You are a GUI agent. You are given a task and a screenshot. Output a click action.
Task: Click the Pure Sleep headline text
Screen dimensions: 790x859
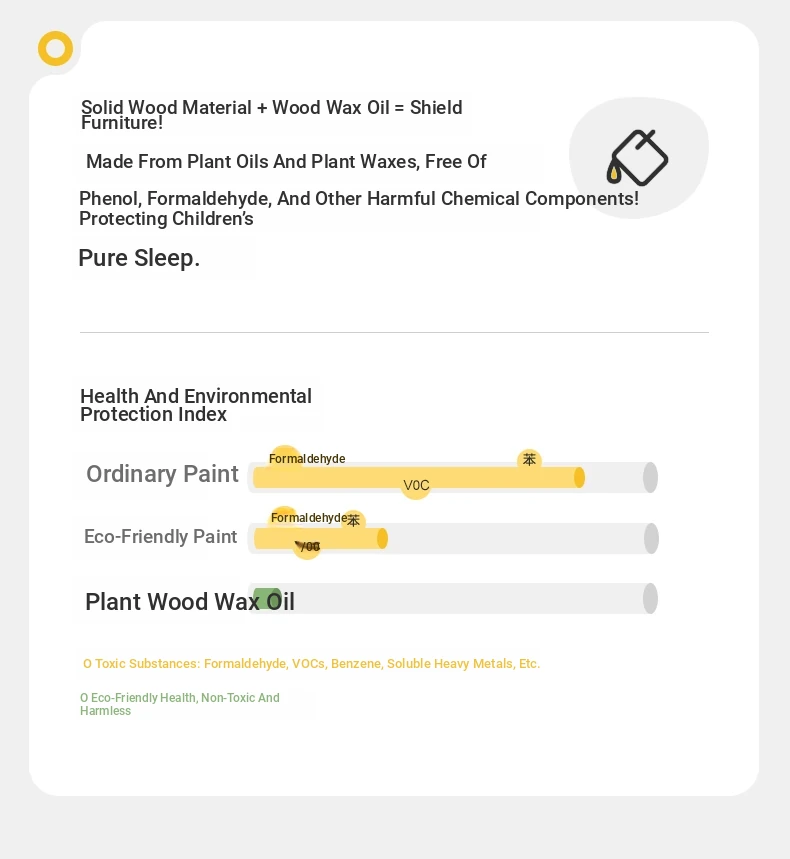tap(139, 258)
